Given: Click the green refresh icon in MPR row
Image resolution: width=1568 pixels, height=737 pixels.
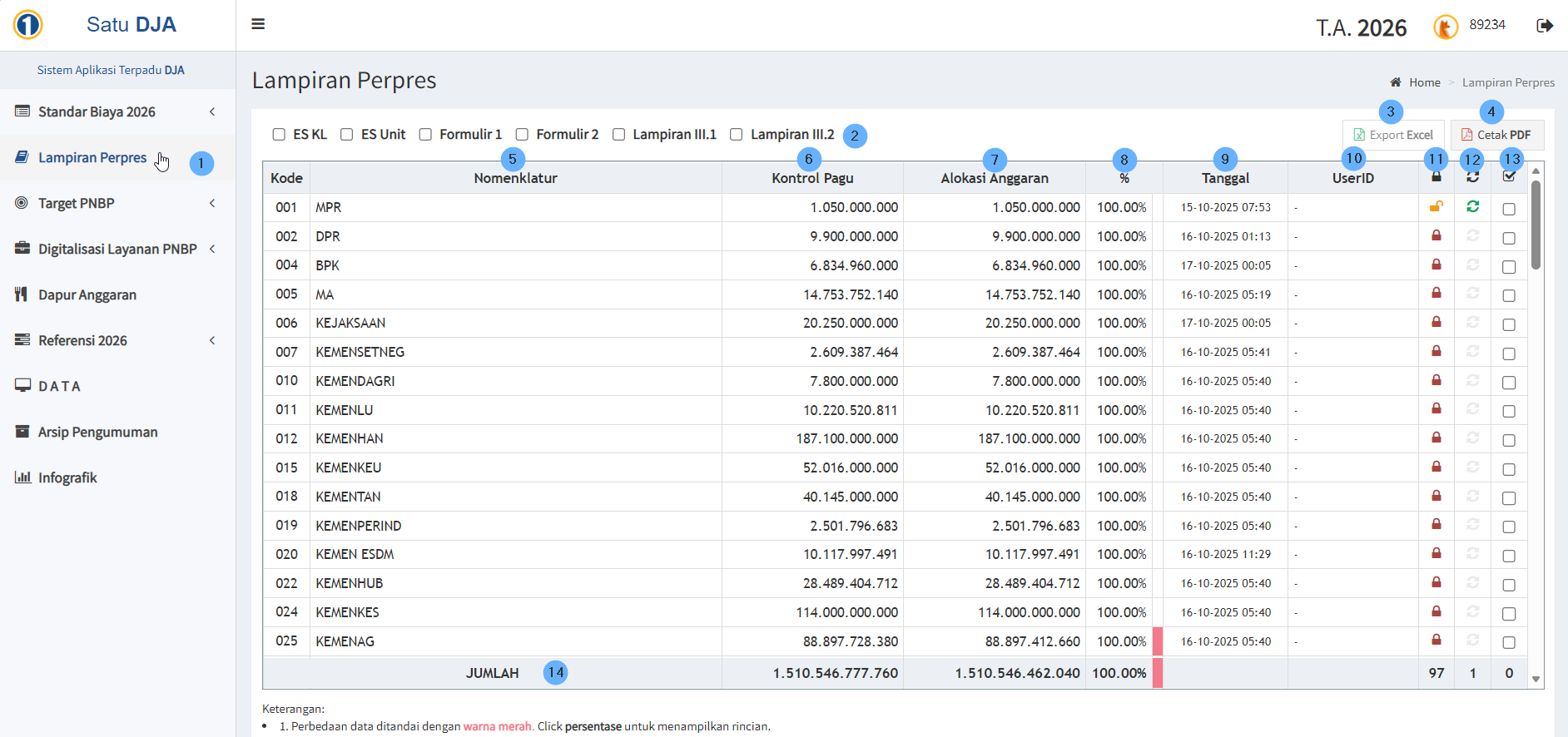Looking at the screenshot, I should [1472, 206].
